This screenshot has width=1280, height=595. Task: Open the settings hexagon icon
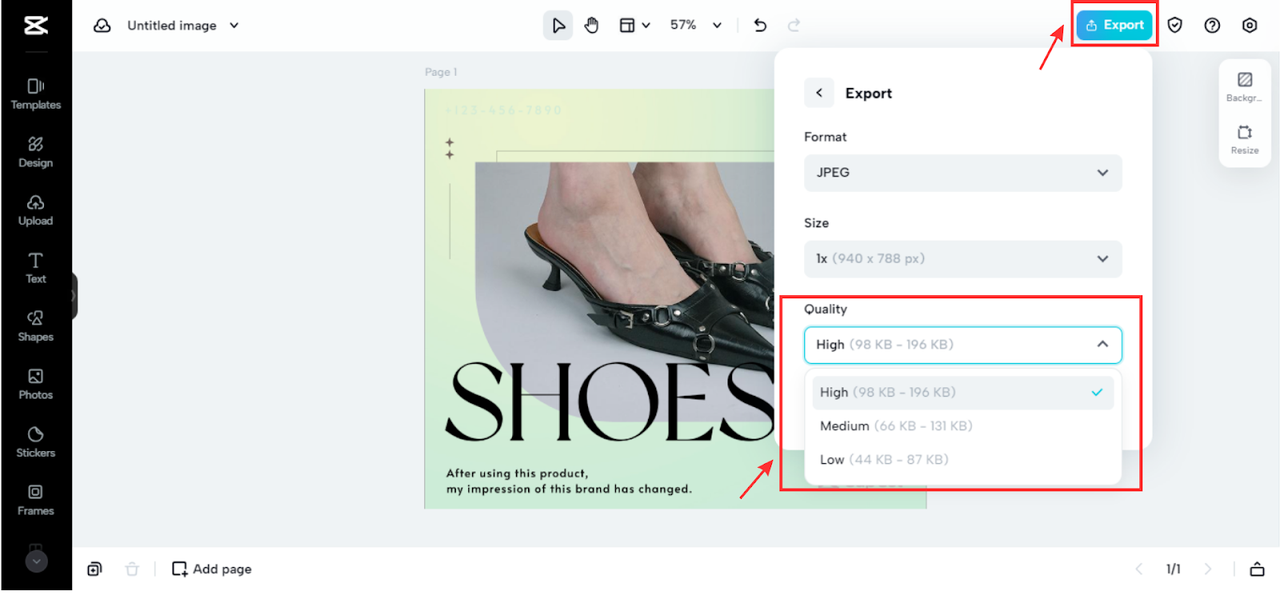1249,26
